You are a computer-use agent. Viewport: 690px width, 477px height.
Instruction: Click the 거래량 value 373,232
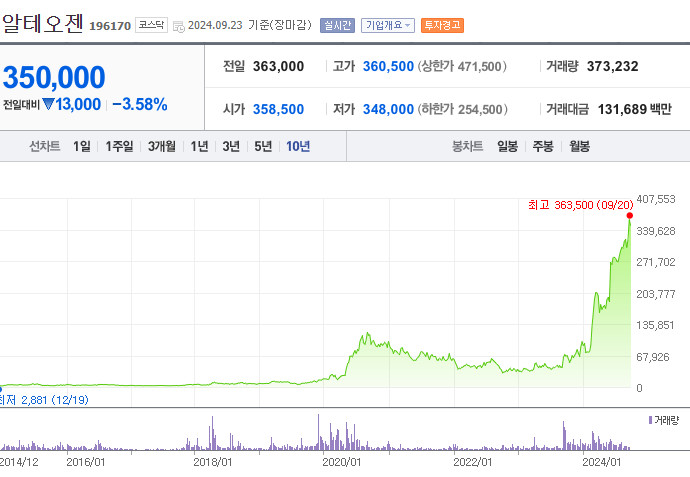(x=612, y=66)
